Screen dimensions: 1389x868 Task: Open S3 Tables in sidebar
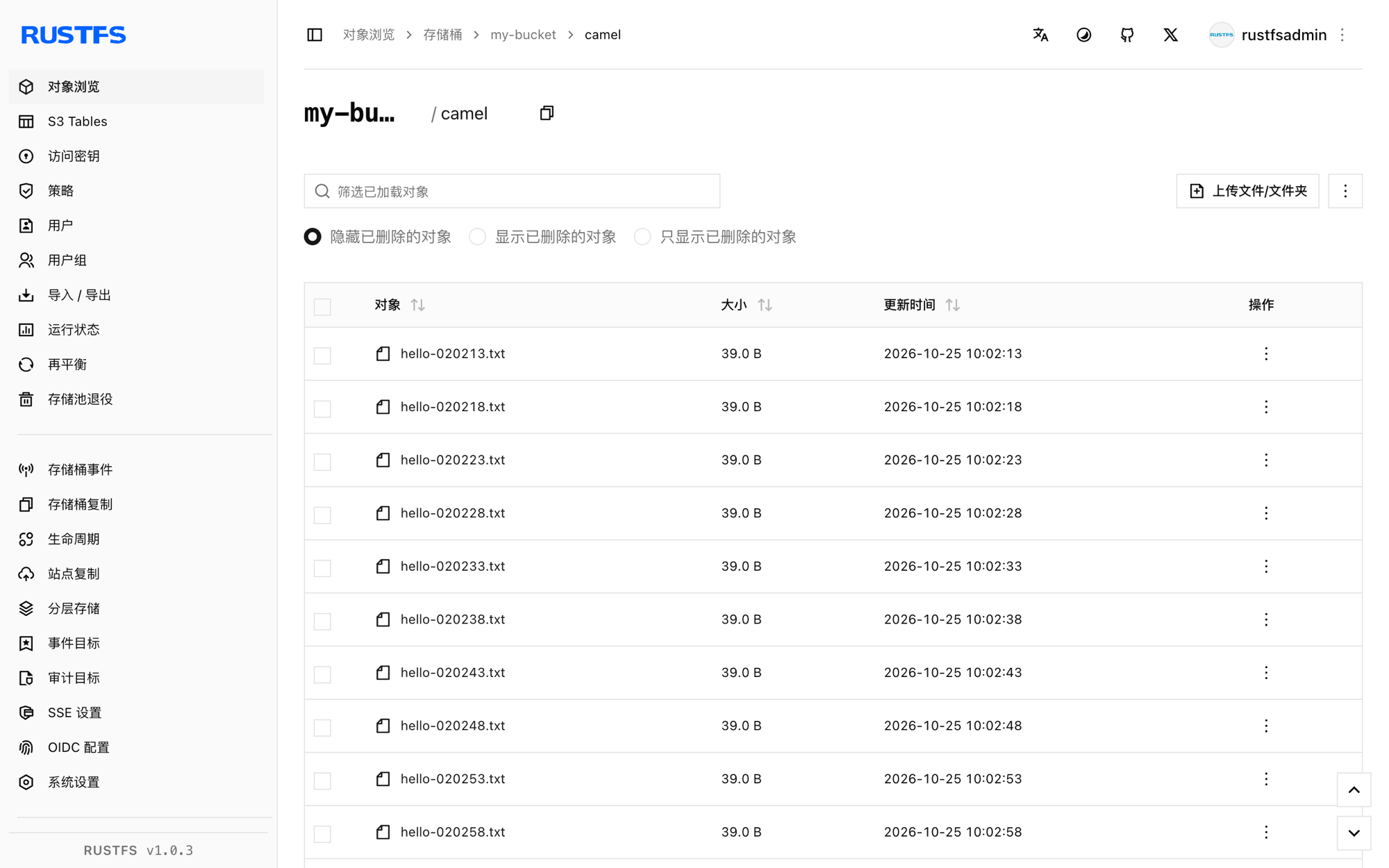(x=136, y=122)
